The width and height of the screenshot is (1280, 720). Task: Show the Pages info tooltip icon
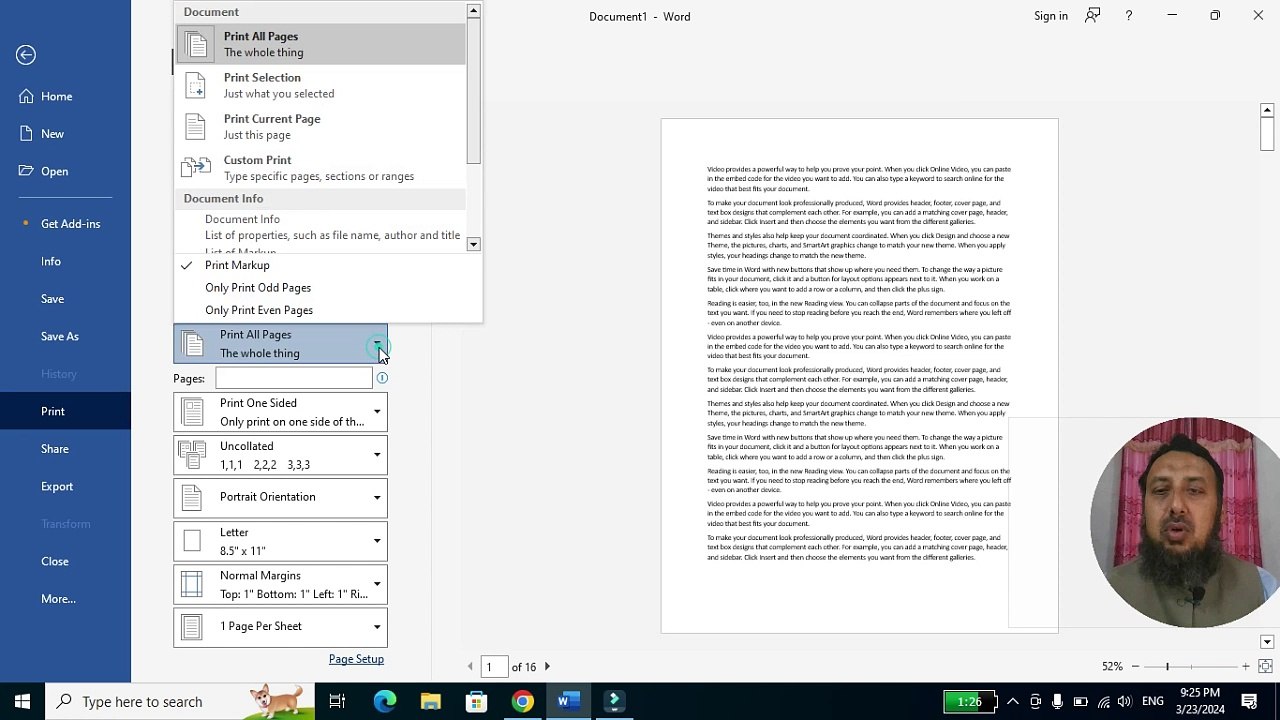pos(382,378)
